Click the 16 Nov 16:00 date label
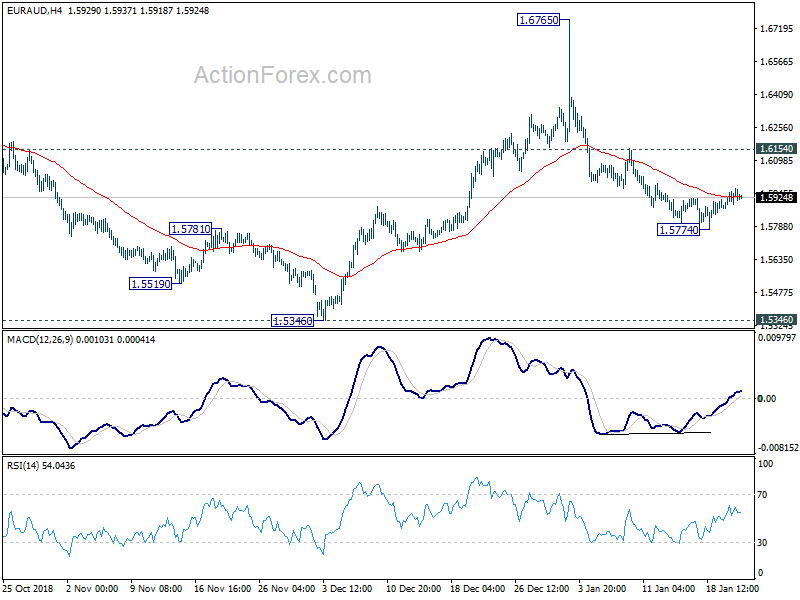 coord(222,588)
